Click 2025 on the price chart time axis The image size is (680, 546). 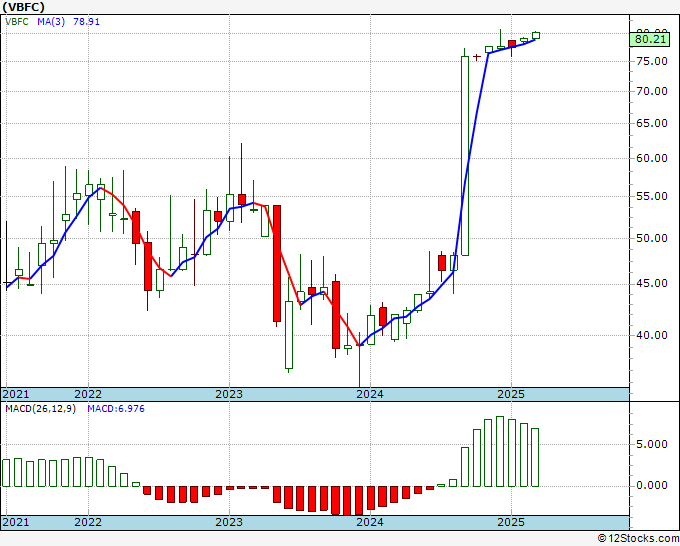[x=511, y=394]
